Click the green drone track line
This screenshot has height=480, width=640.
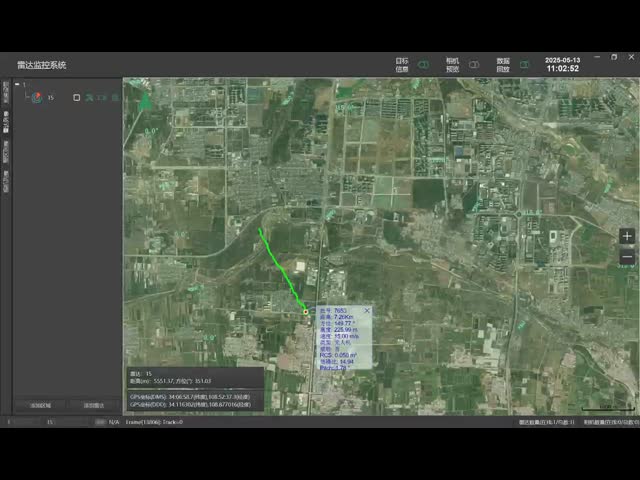(x=282, y=269)
